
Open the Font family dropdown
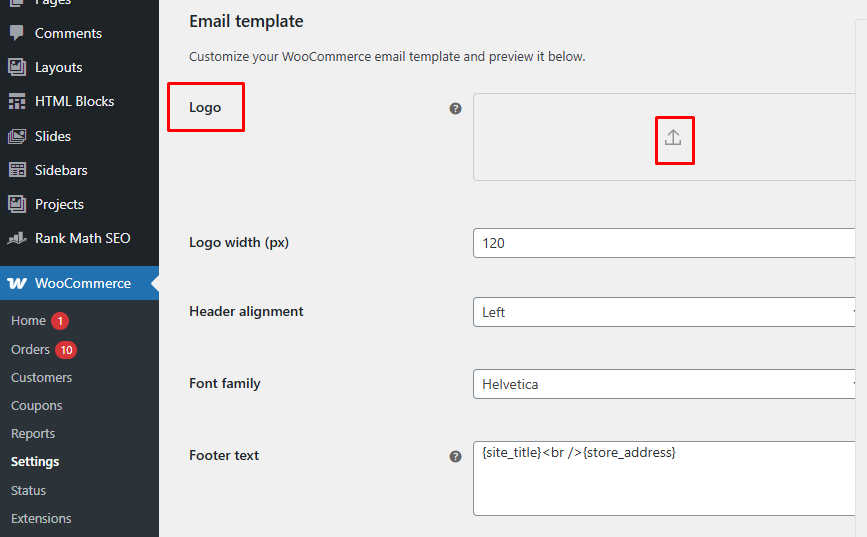coord(664,384)
